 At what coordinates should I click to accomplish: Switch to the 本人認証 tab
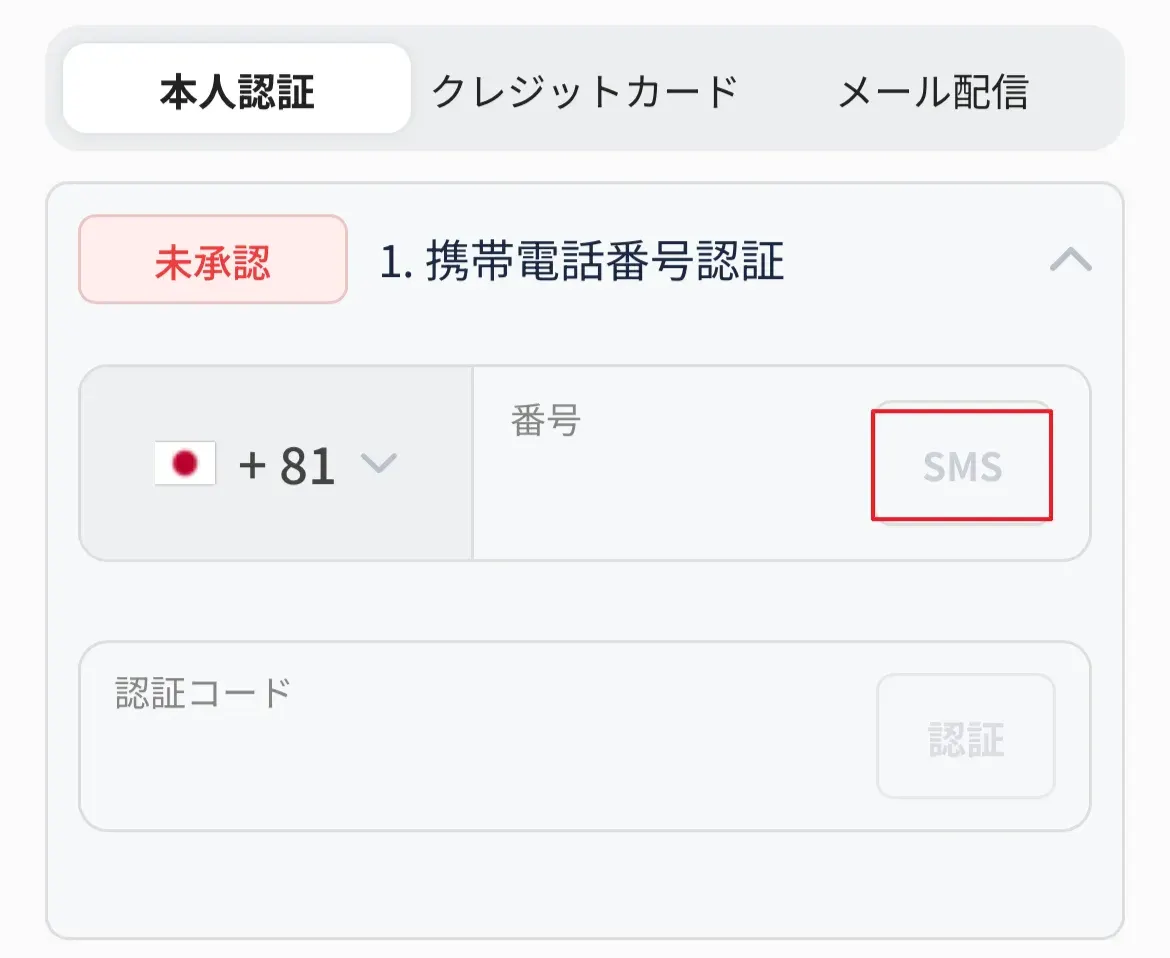(237, 92)
